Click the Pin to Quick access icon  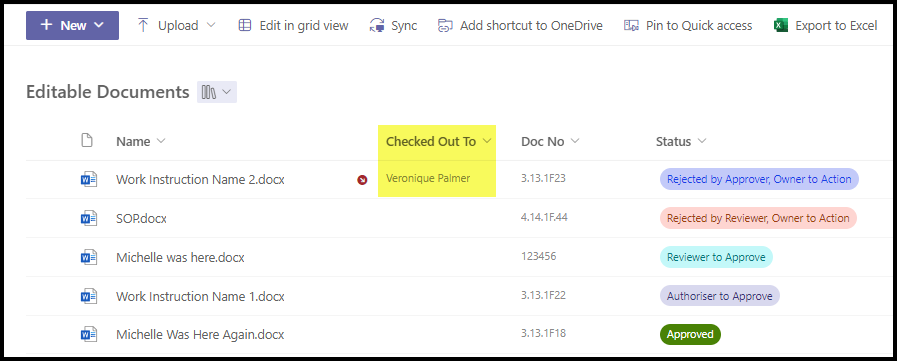(x=632, y=25)
